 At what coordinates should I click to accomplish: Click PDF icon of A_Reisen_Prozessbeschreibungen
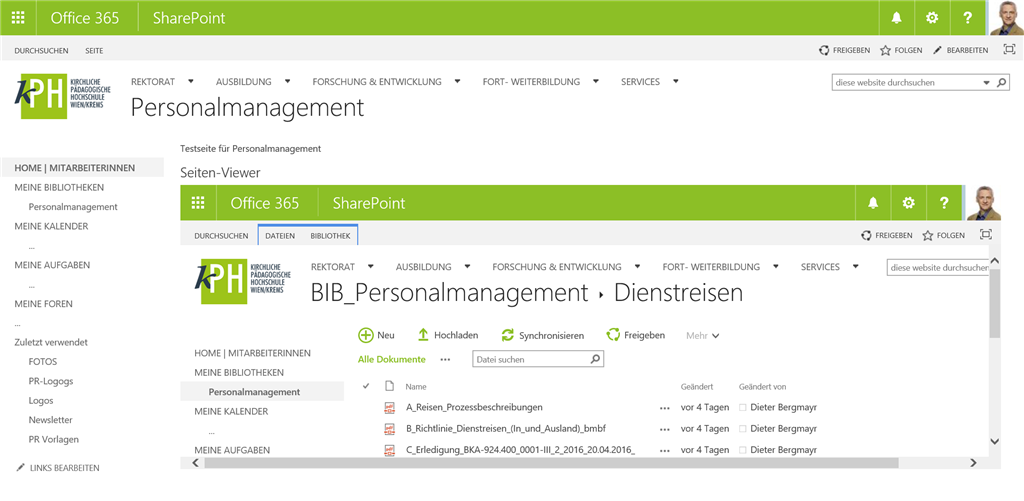[390, 408]
